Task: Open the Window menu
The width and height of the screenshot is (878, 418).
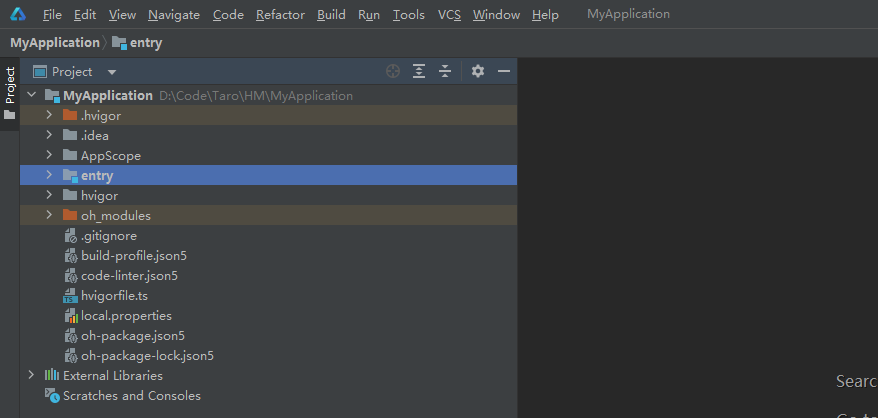Action: point(496,15)
